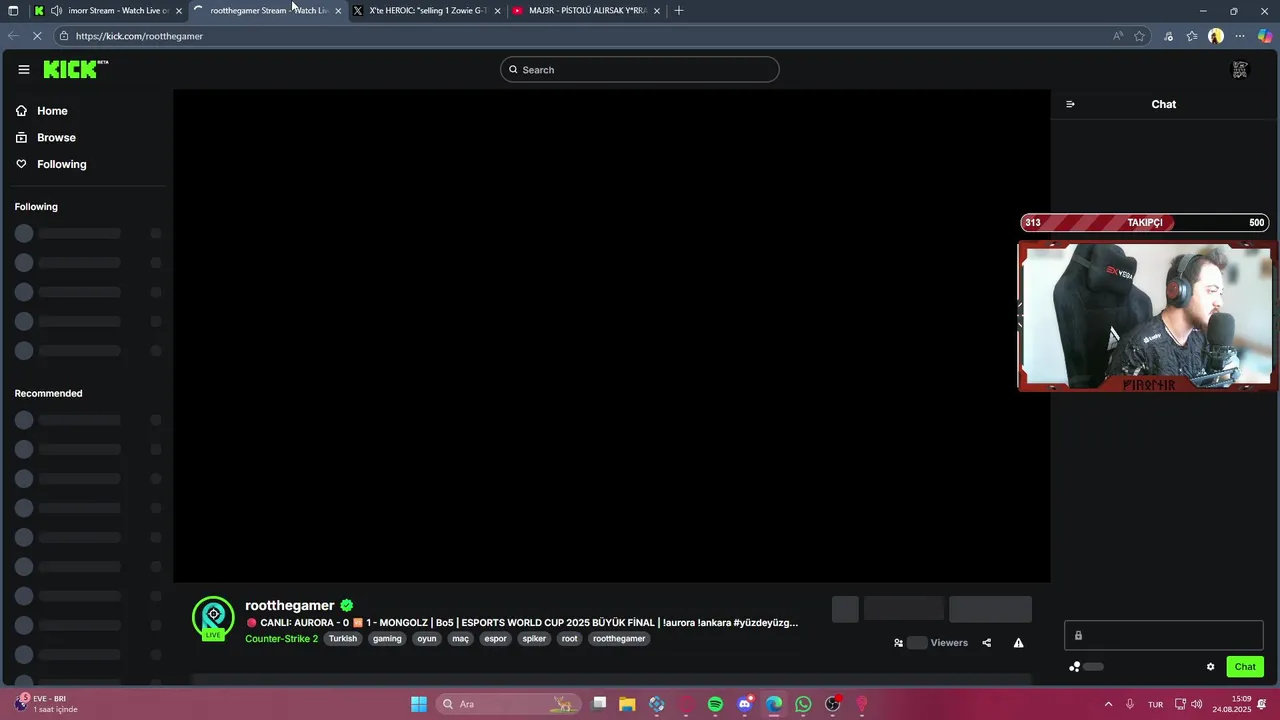Open Discord from the taskbar
This screenshot has width=1280, height=720.
(x=745, y=704)
